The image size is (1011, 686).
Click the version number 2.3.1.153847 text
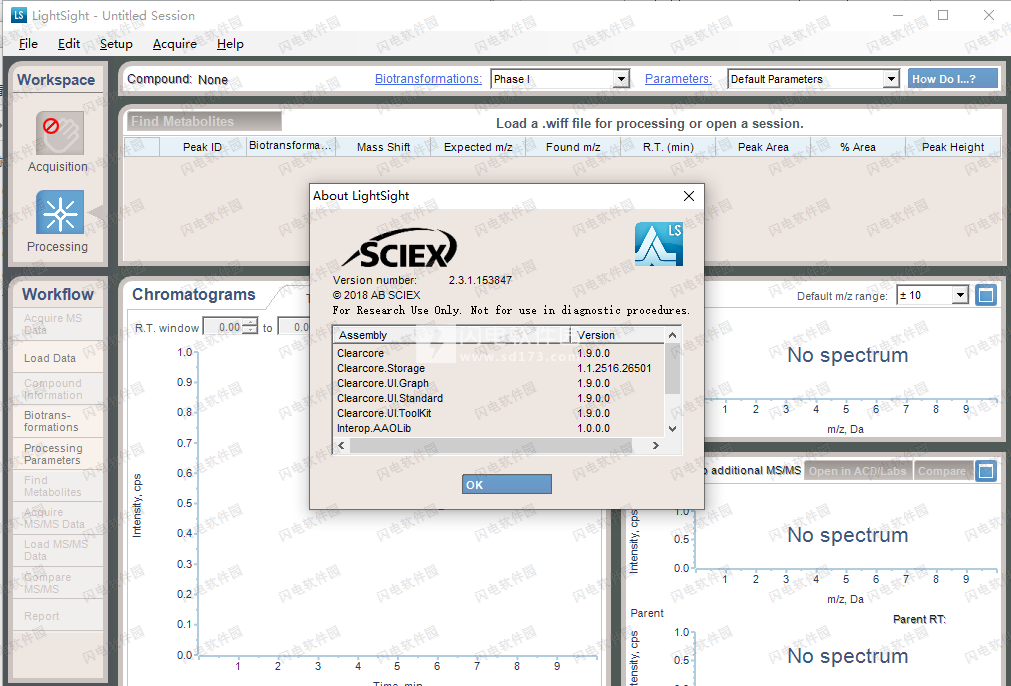pos(480,280)
